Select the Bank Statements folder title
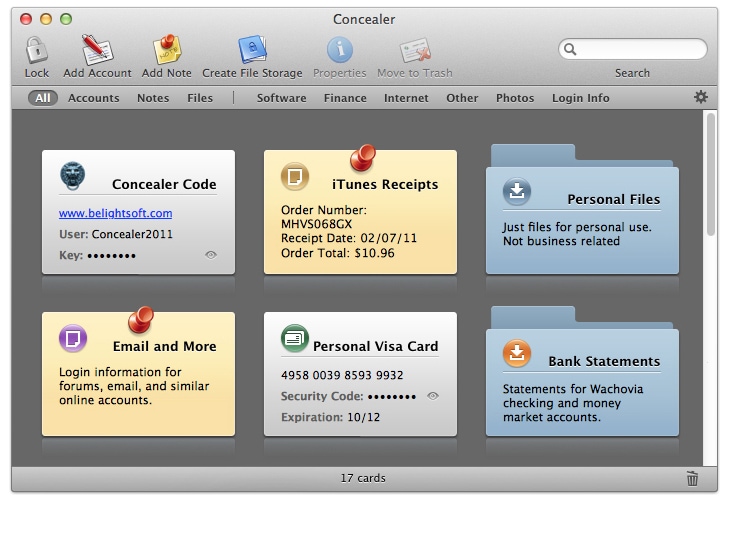This screenshot has width=730, height=540. pyautogui.click(x=604, y=361)
